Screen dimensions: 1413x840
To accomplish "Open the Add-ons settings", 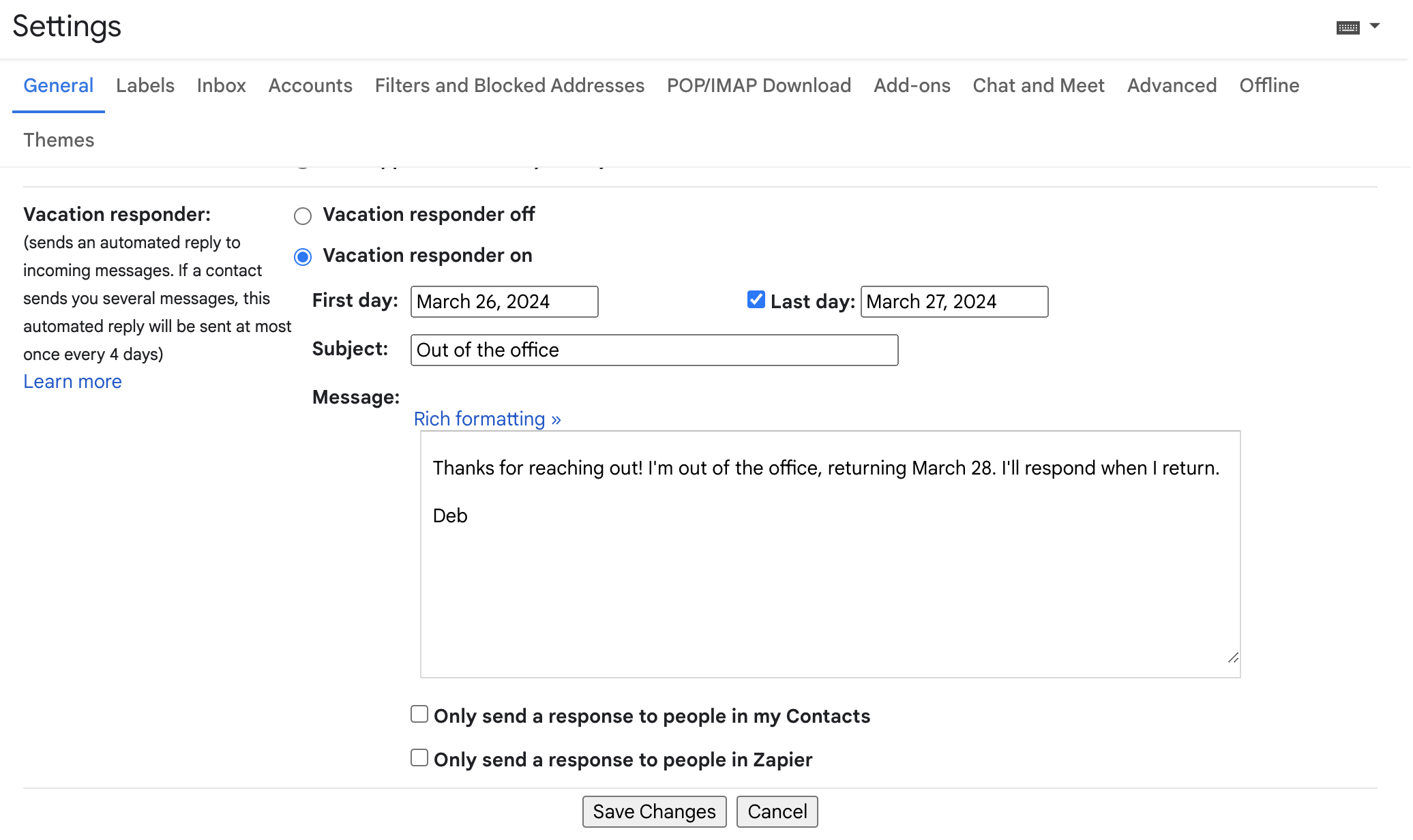I will 912,85.
